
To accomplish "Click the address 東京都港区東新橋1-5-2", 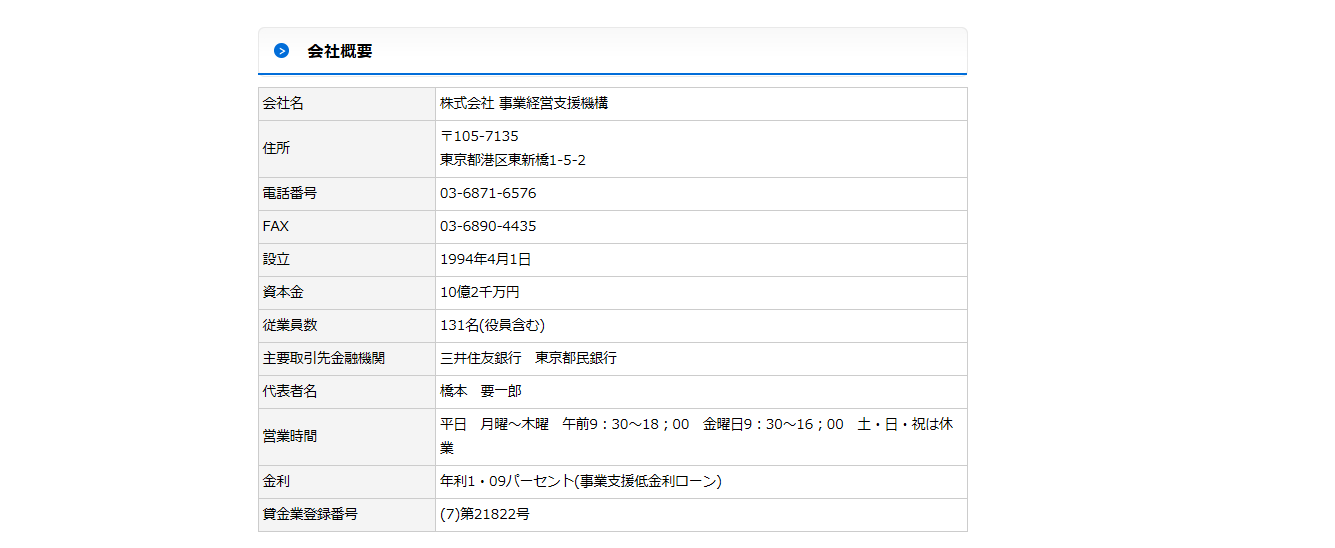I will (x=512, y=160).
